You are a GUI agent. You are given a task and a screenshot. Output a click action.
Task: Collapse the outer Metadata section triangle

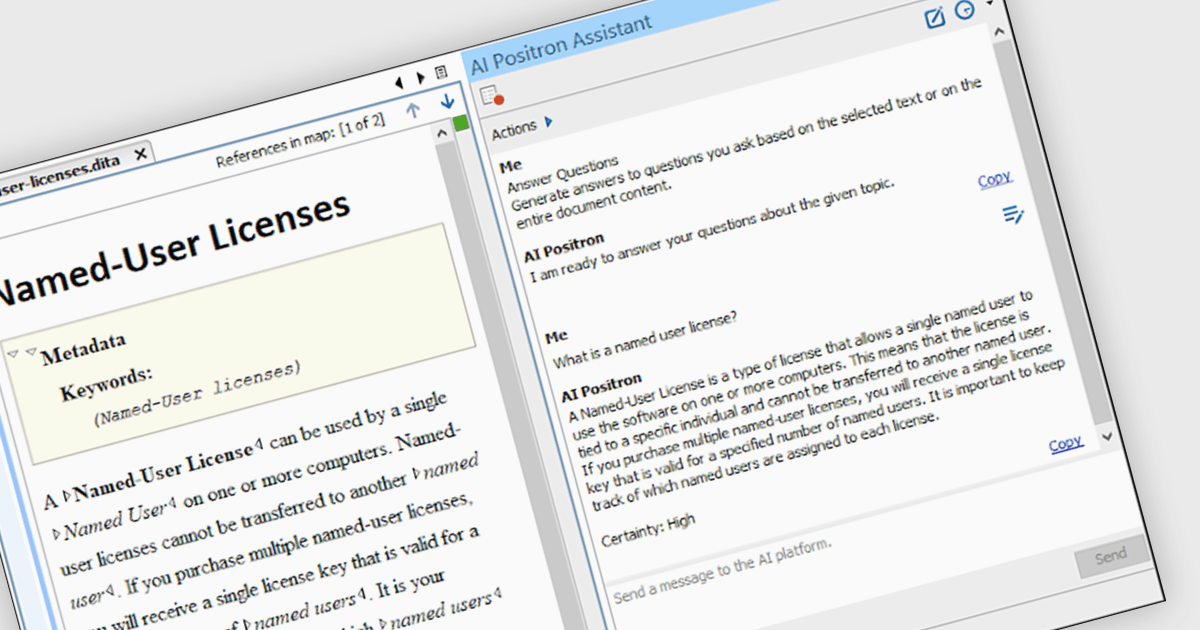tap(12, 352)
